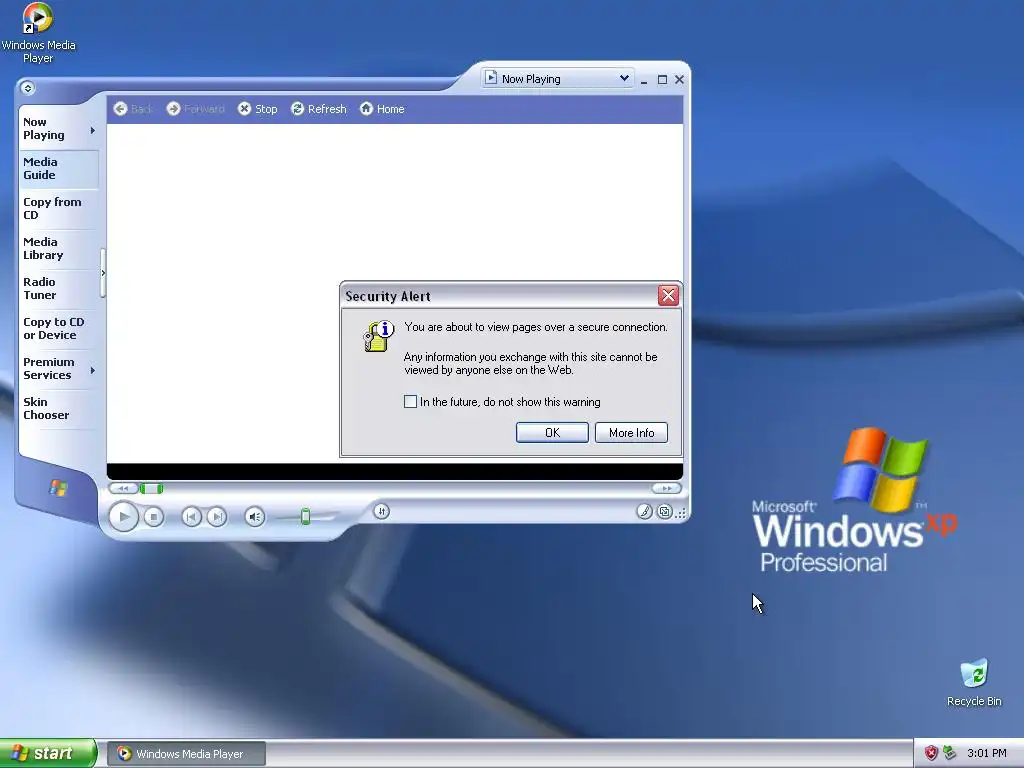Maximize the Media Player window
Image resolution: width=1024 pixels, height=768 pixels.
pos(662,80)
